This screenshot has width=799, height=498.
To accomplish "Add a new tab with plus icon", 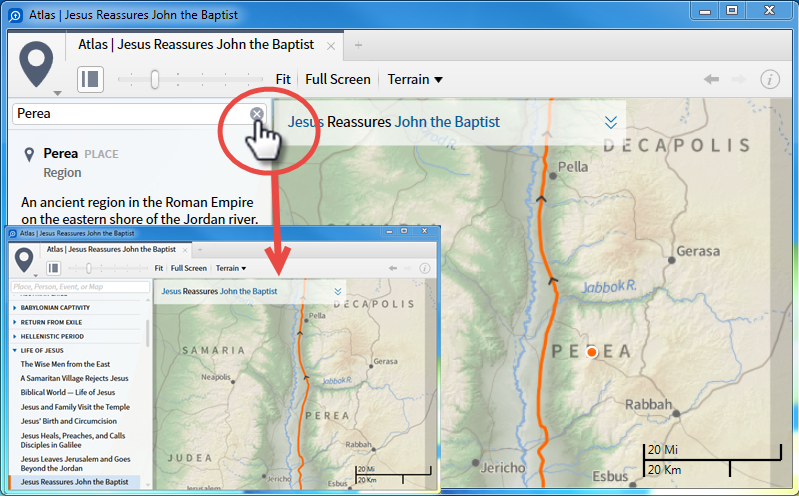I will click(x=358, y=45).
